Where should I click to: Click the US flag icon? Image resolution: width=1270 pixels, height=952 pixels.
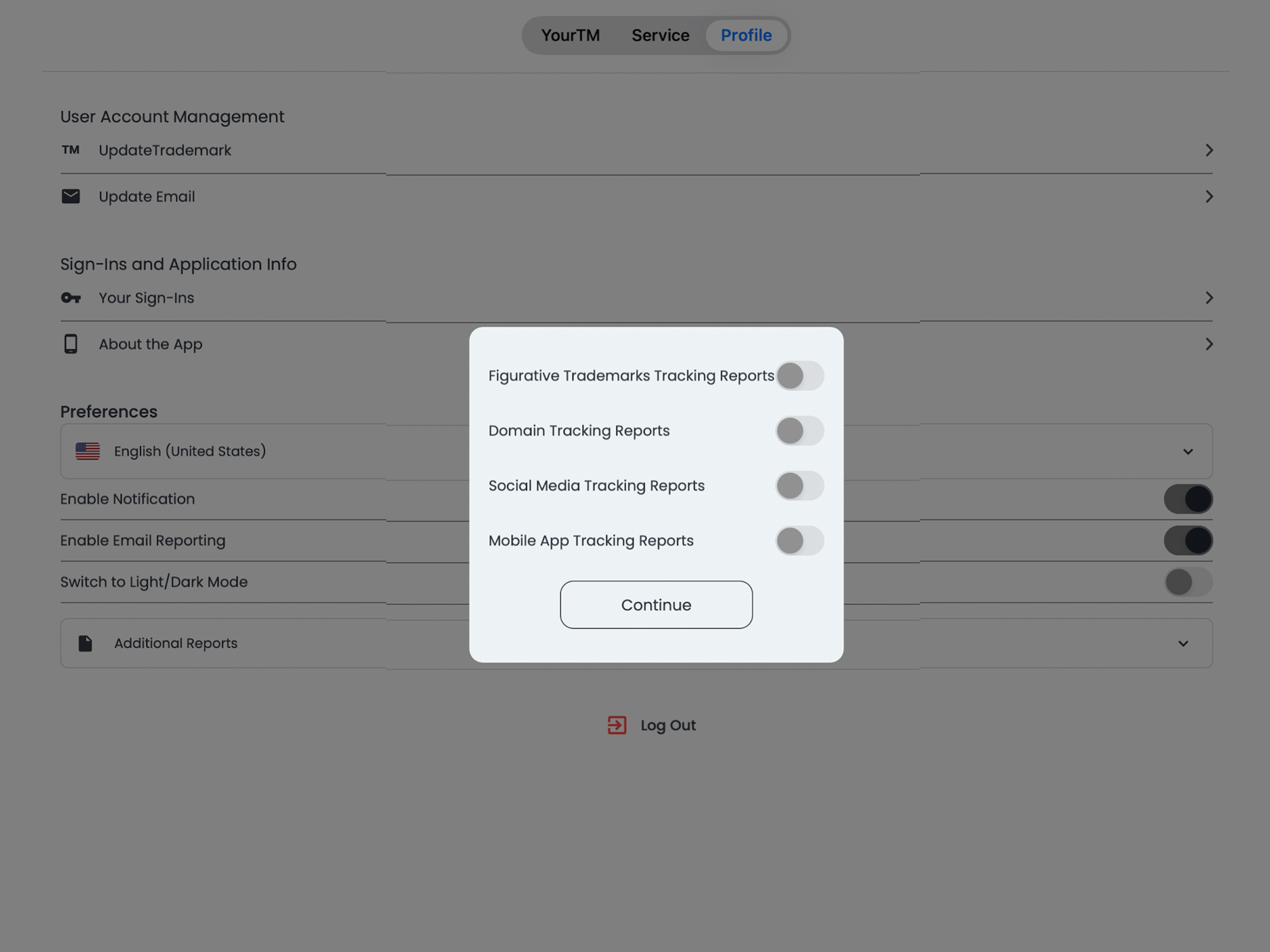(88, 451)
